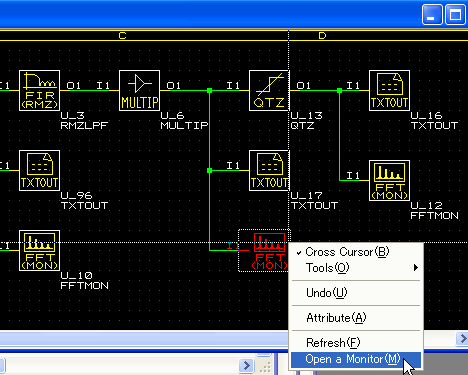Click the right arrow on lower scrollbar

246,365
